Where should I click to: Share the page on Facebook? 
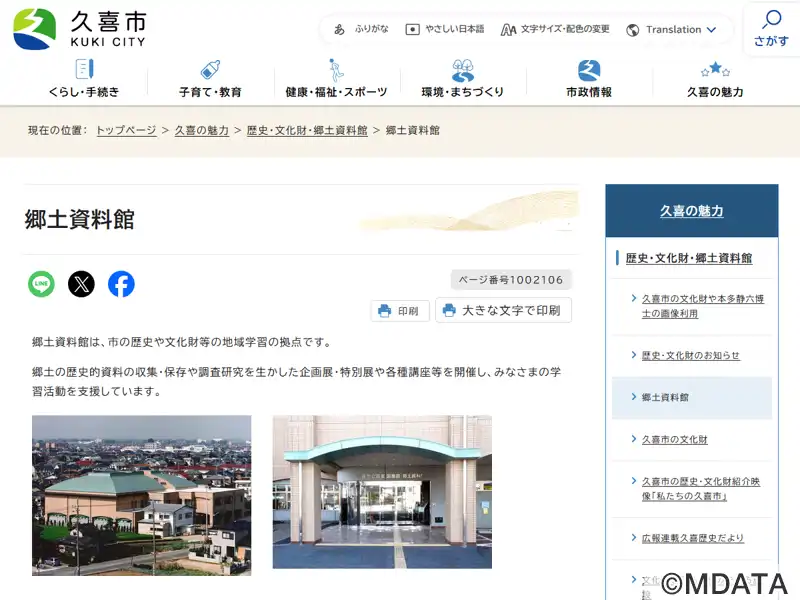coord(121,284)
